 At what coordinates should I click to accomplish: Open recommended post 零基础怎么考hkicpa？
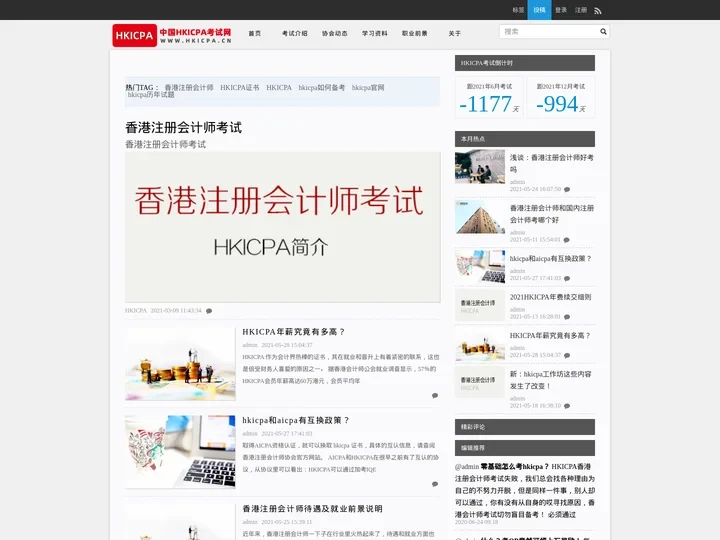(x=515, y=467)
